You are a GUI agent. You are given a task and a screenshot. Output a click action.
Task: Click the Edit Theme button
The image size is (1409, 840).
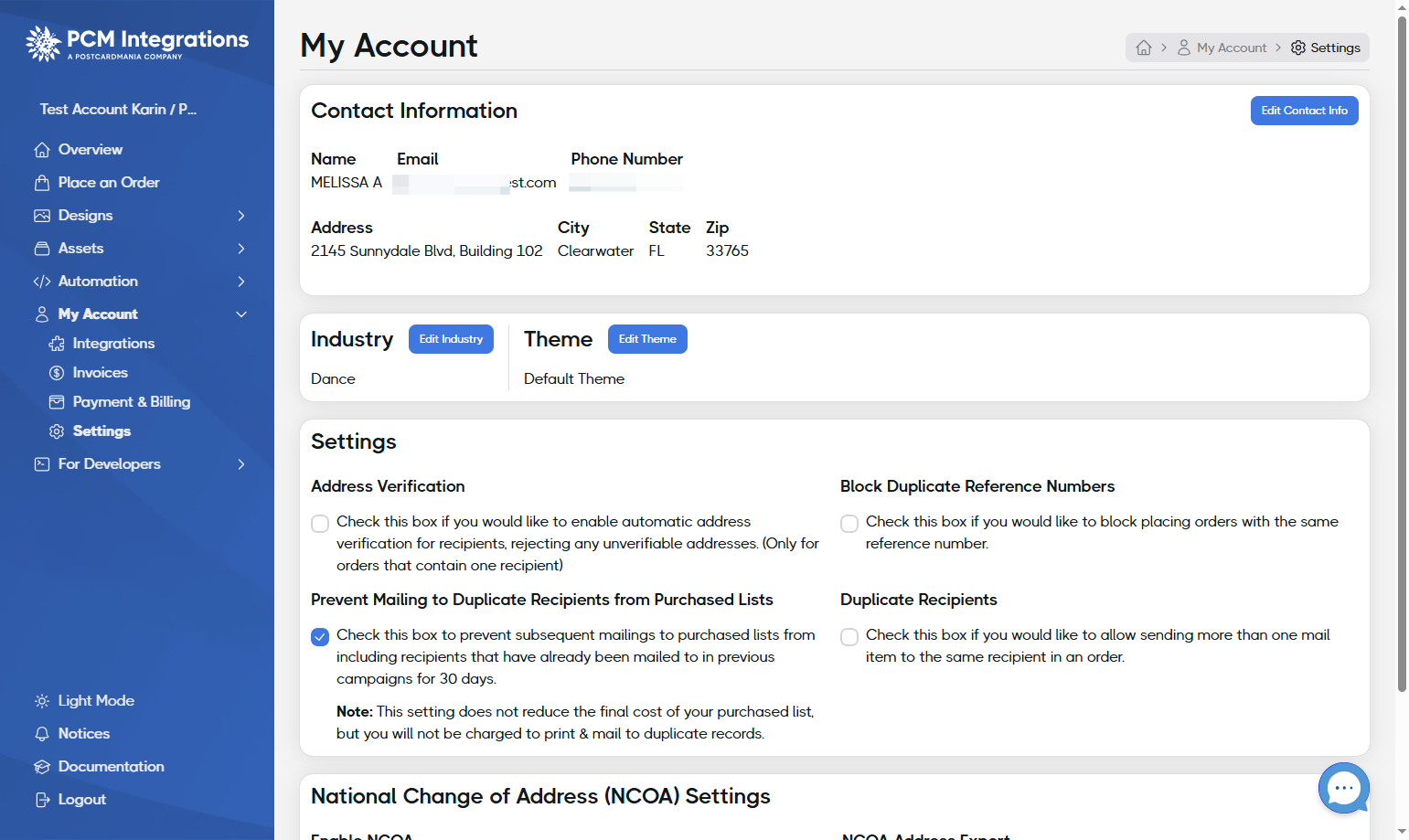pos(647,339)
